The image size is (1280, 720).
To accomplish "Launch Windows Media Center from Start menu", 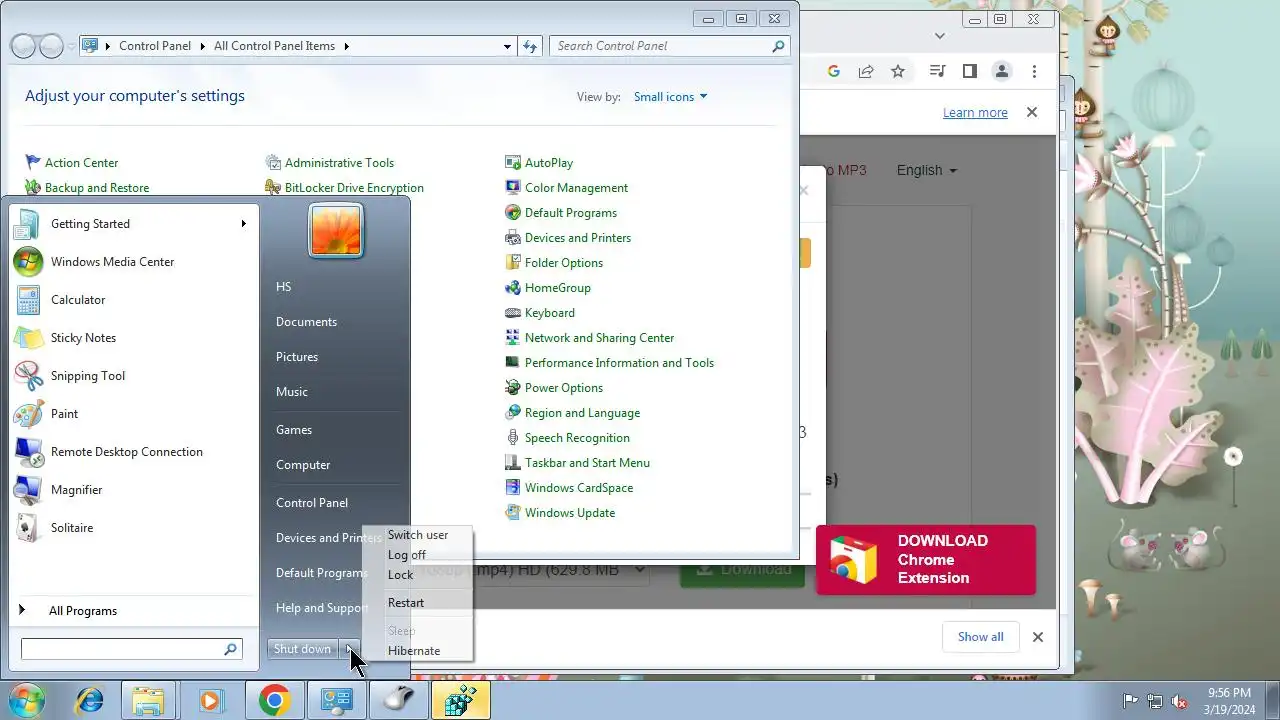I will pos(133,262).
